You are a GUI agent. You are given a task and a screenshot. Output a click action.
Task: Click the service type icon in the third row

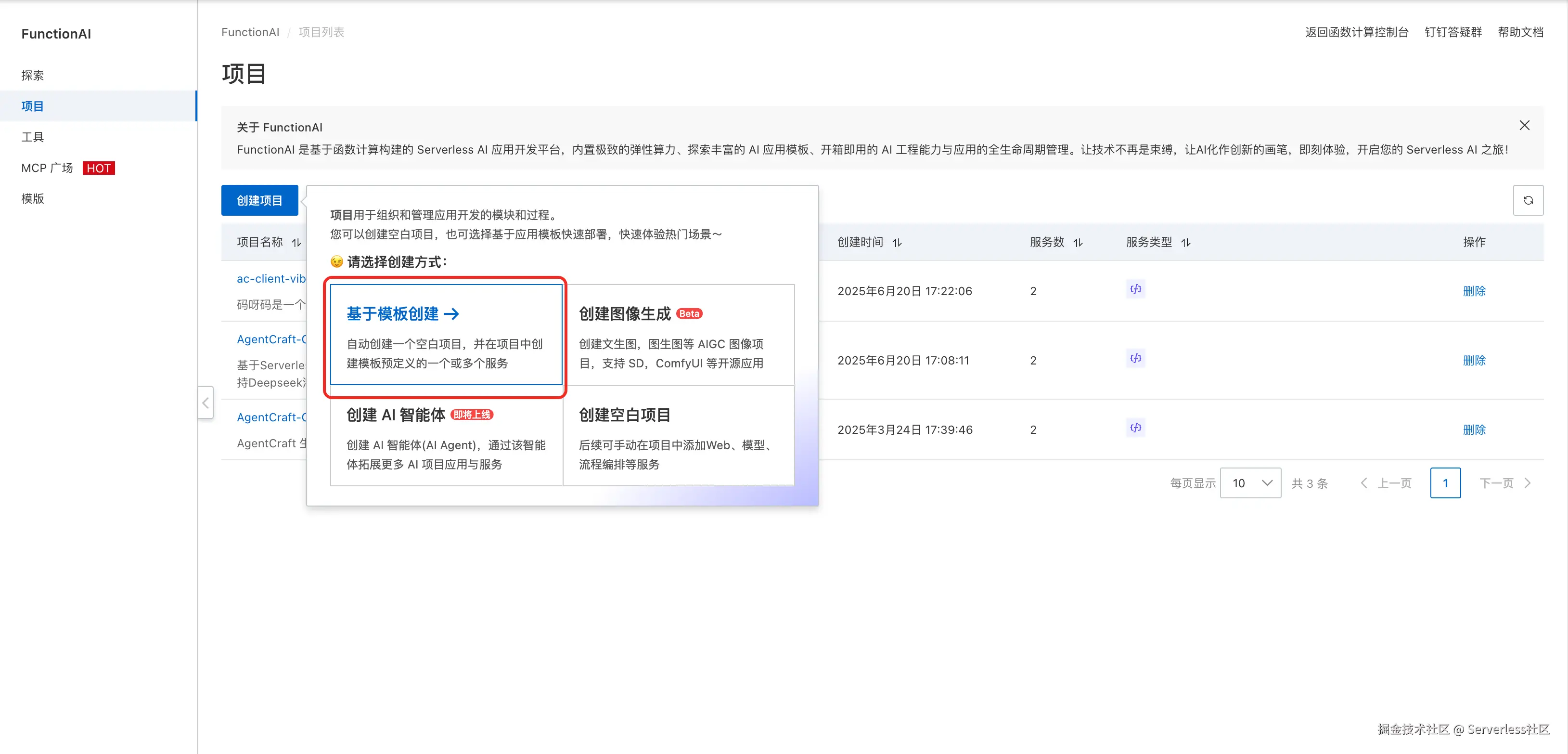[x=1135, y=428]
